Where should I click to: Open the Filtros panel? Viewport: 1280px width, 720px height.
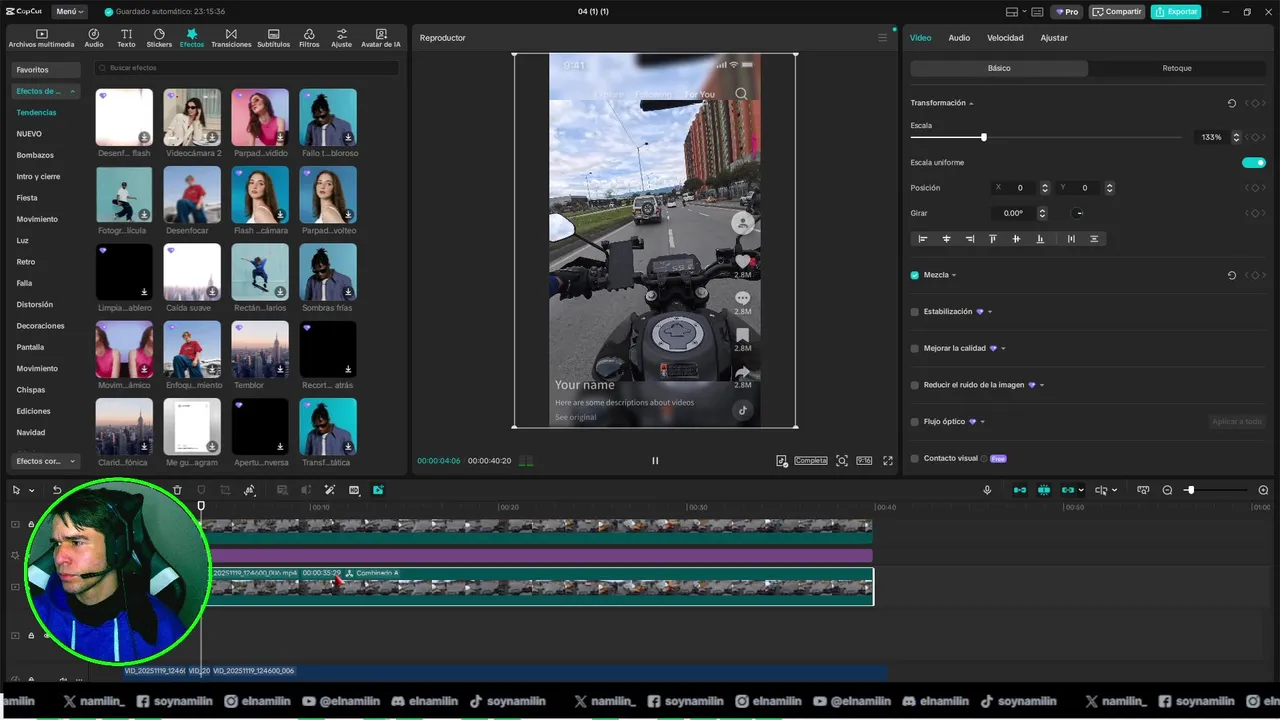(x=309, y=38)
